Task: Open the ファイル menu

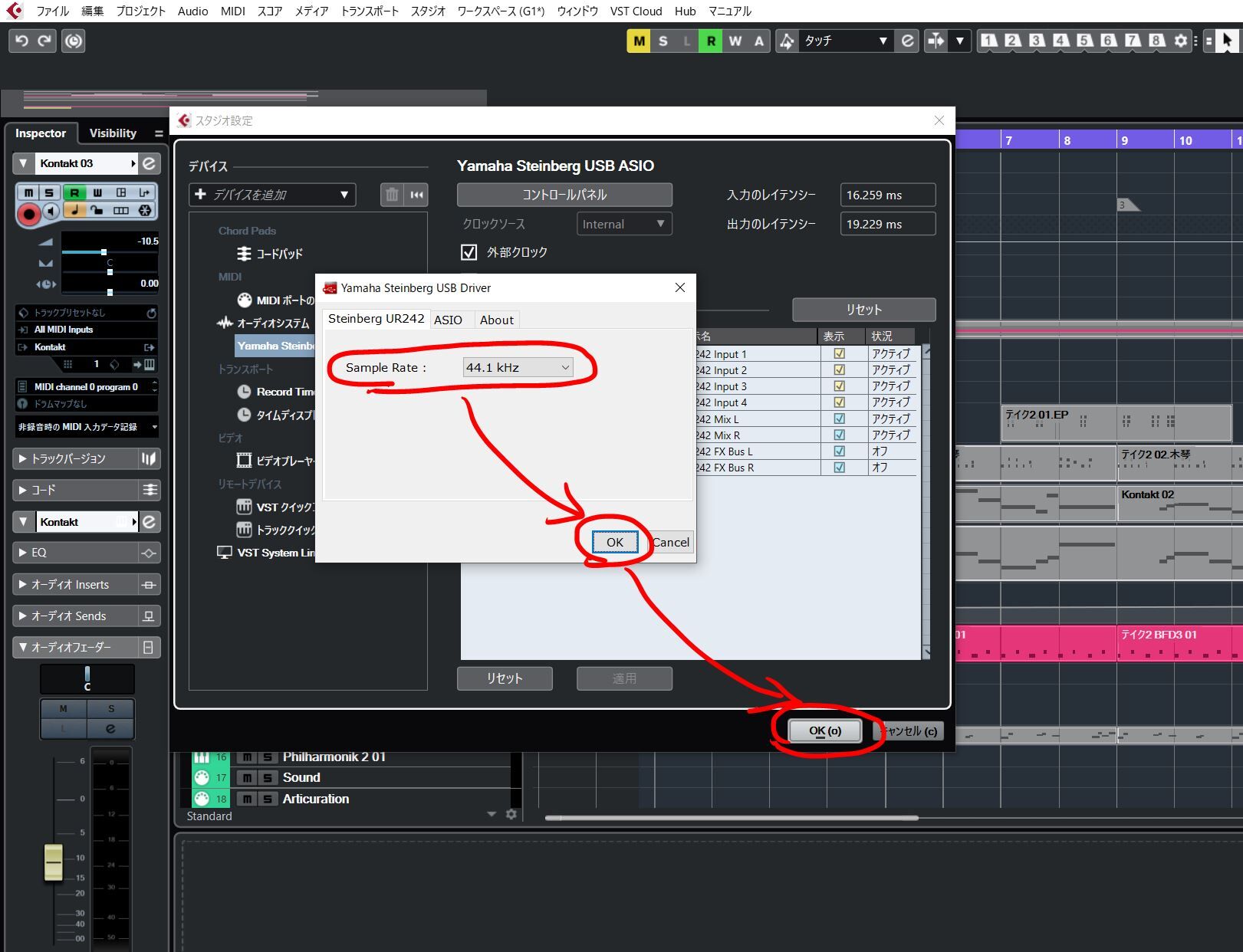Action: pos(53,11)
